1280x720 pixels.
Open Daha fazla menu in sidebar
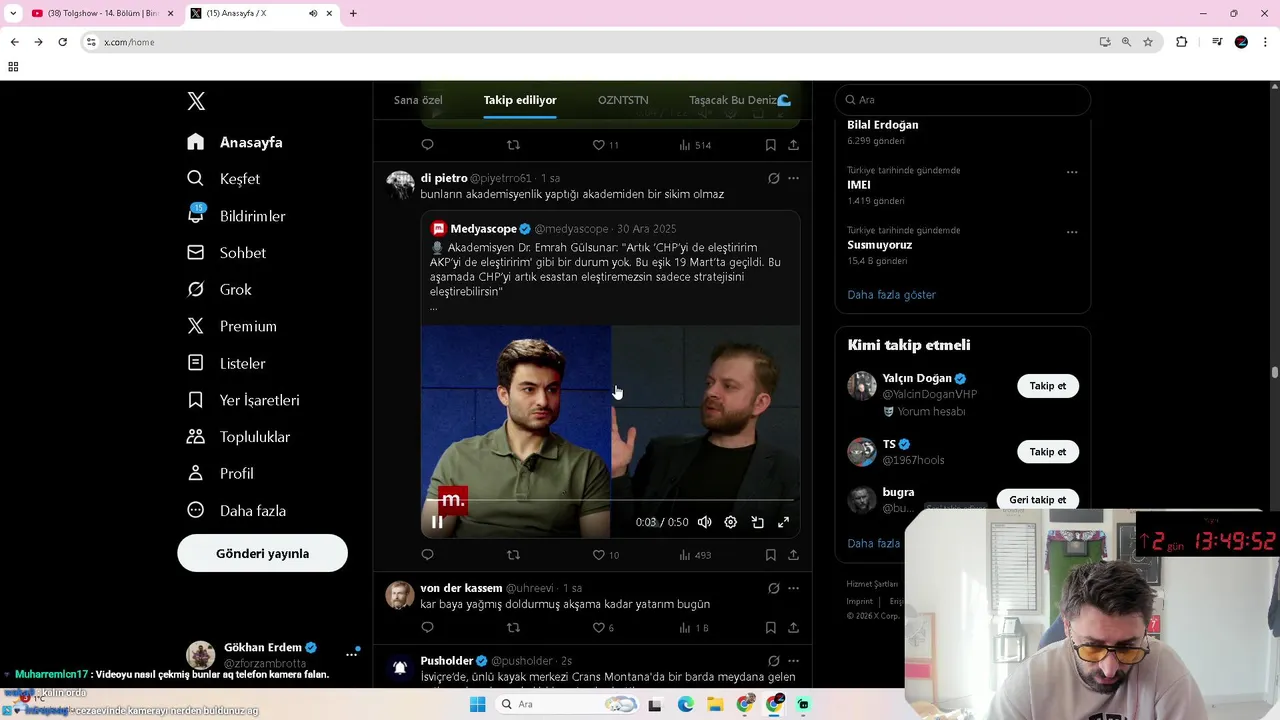[x=237, y=511]
